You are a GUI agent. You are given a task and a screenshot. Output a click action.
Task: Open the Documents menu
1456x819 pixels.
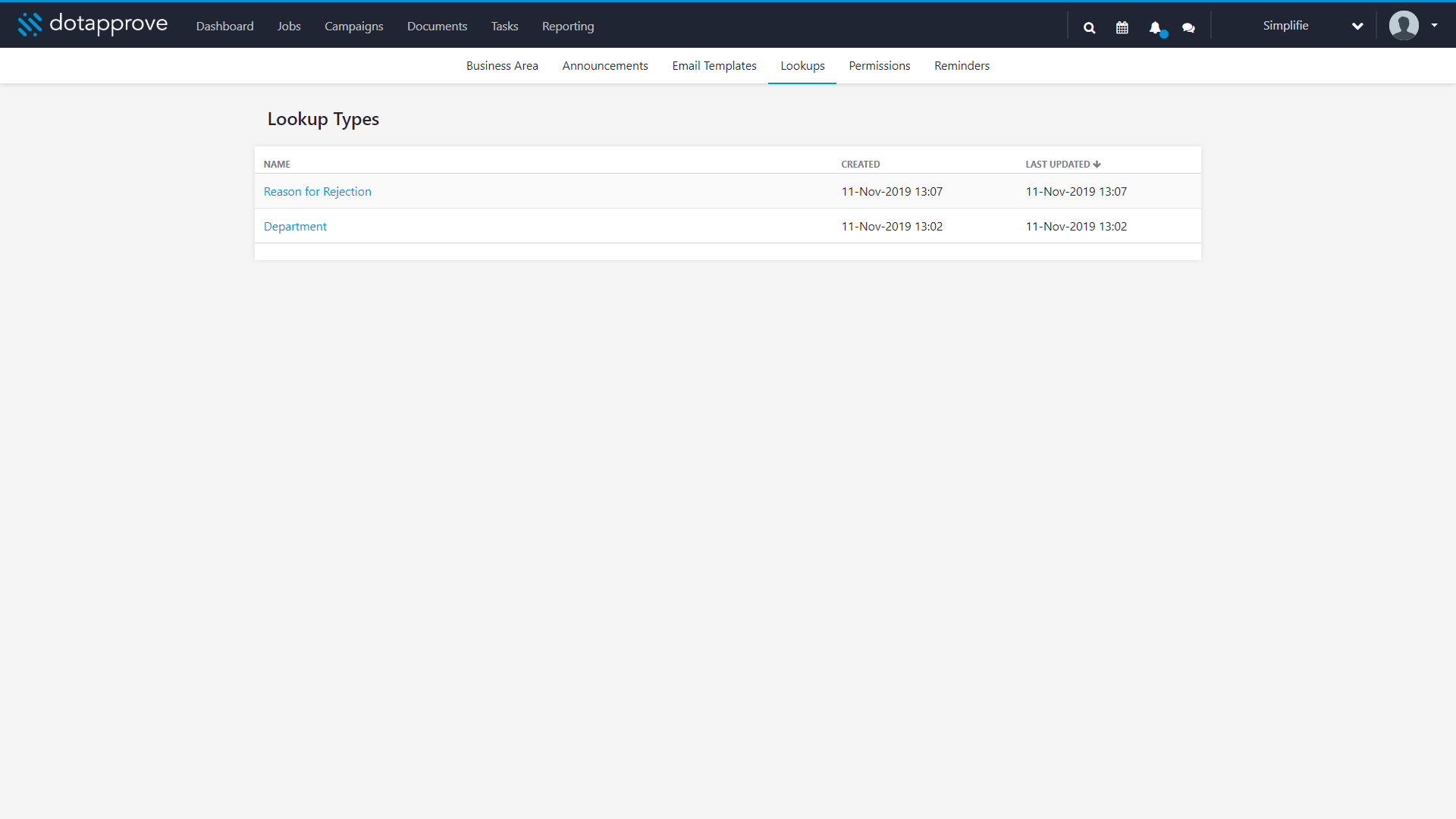point(437,26)
